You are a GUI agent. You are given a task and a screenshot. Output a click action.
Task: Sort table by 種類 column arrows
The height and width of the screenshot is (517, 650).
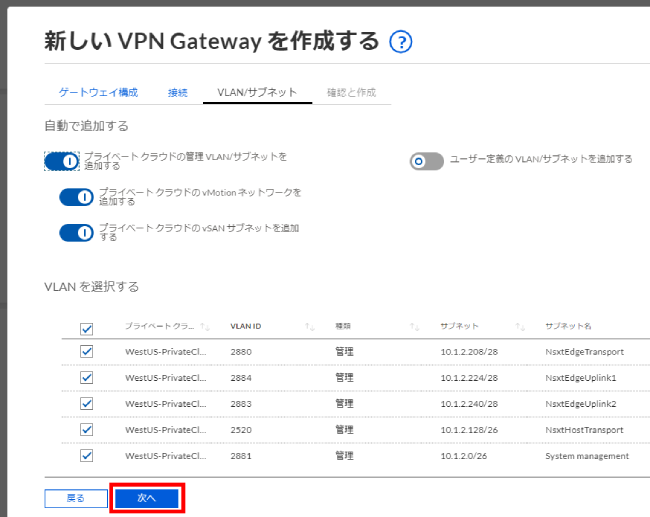click(x=414, y=327)
